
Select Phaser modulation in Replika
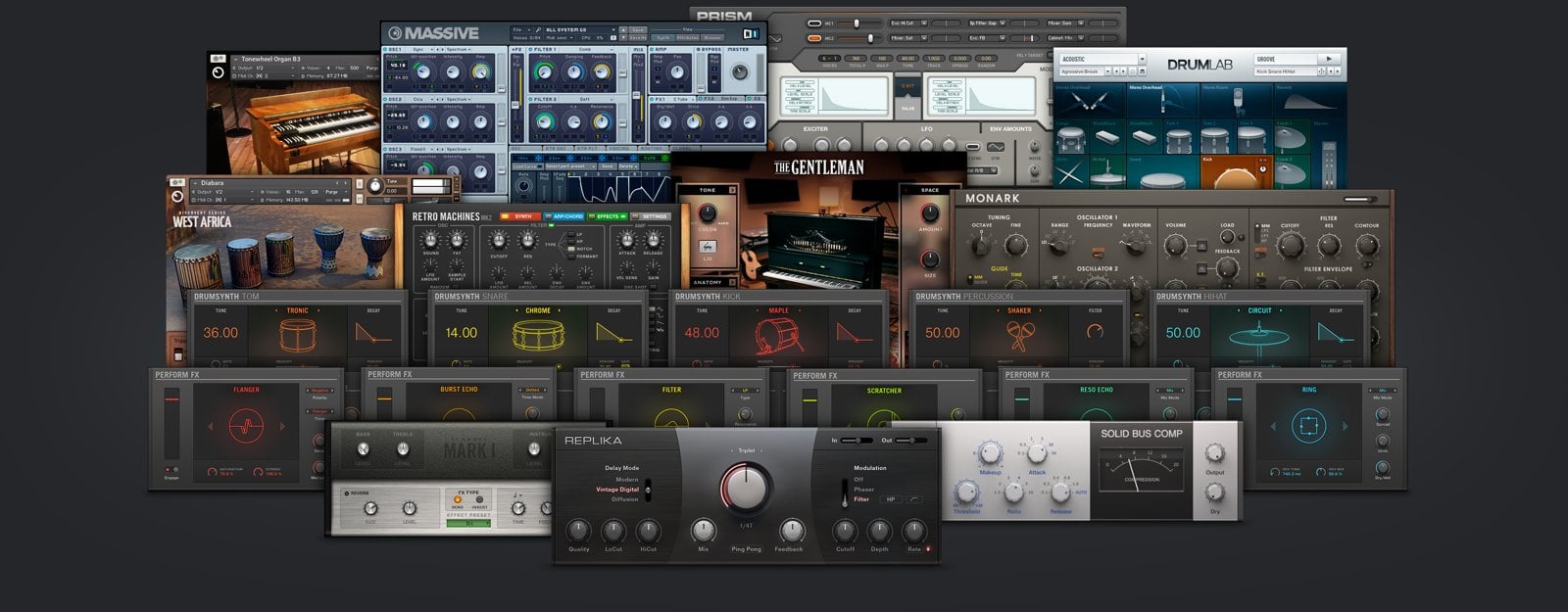point(864,490)
